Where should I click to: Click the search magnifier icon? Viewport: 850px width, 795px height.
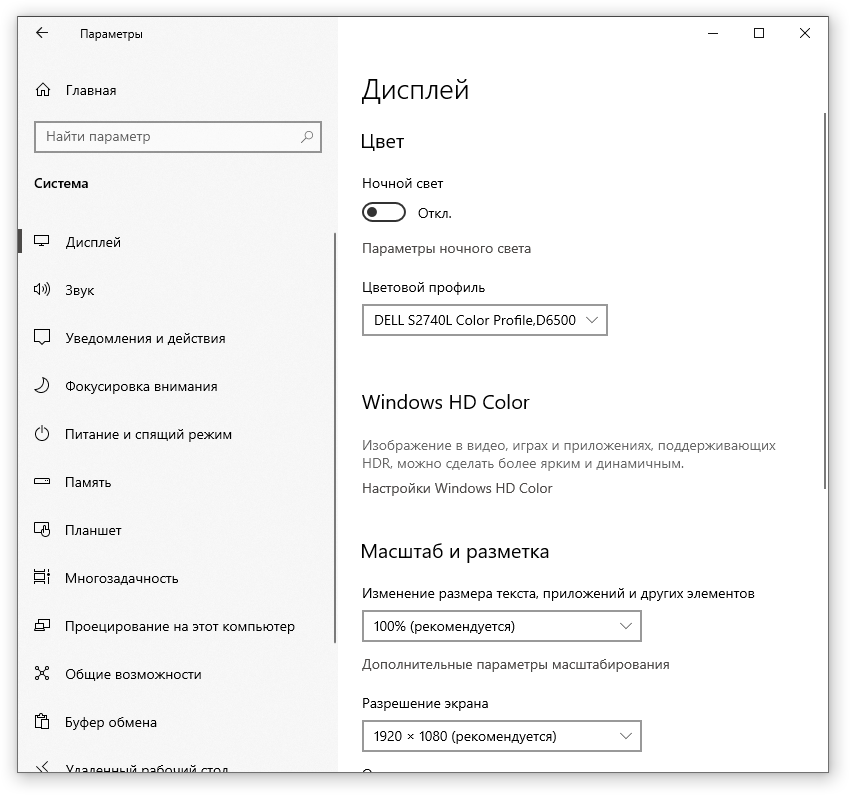(307, 137)
